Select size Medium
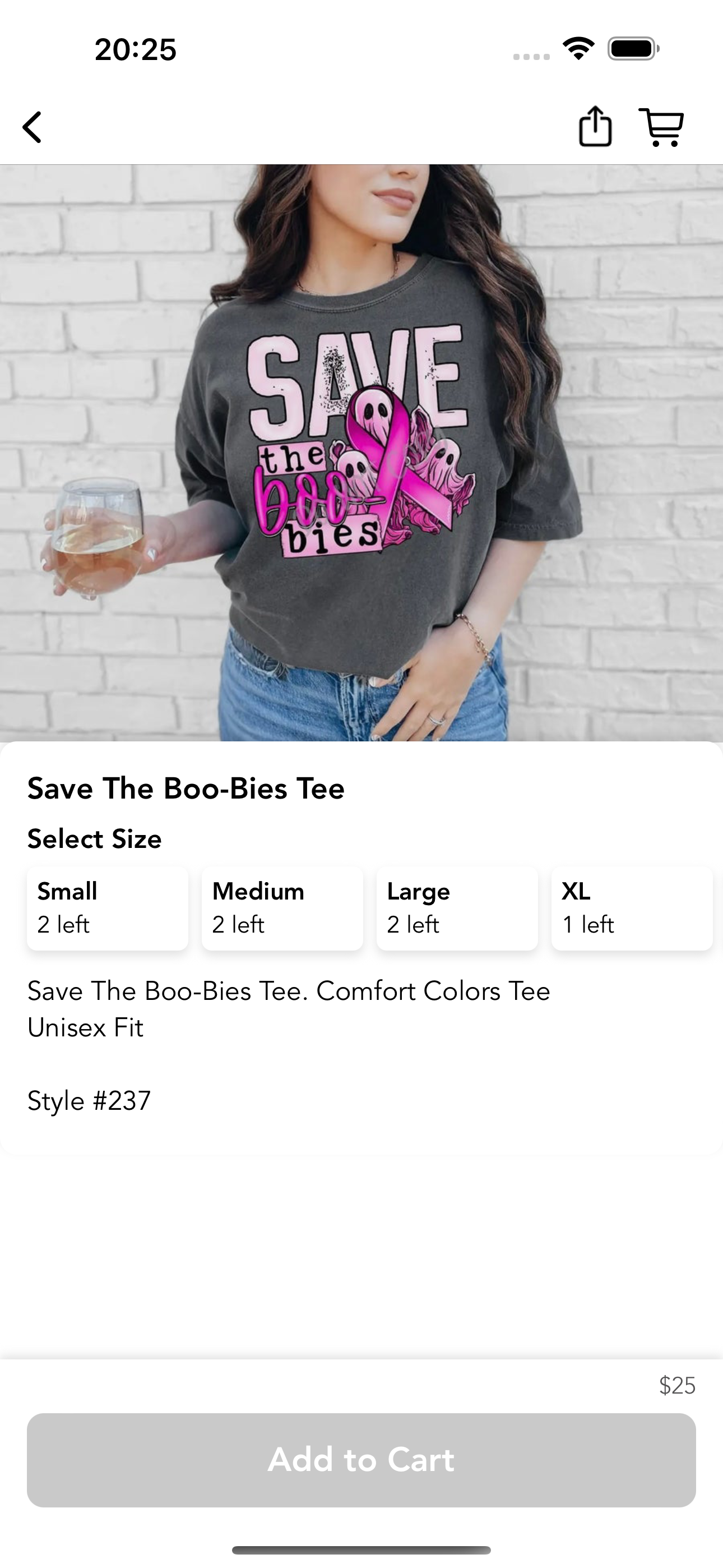The width and height of the screenshot is (723, 1568). [x=282, y=908]
